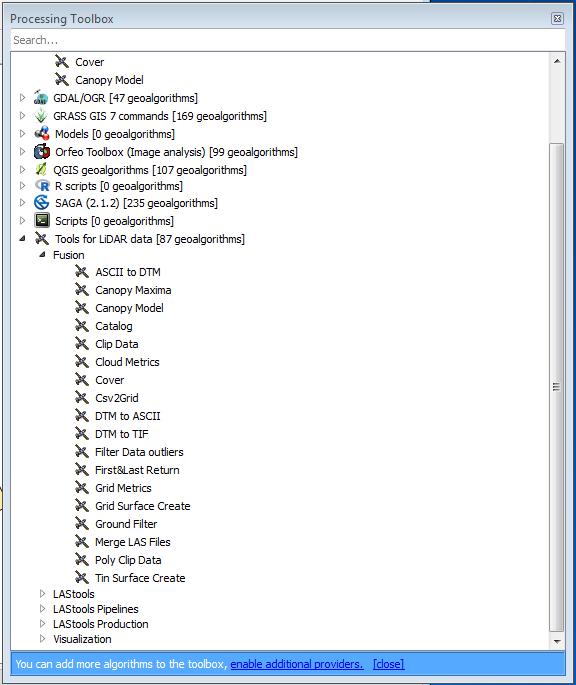The image size is (576, 685).
Task: Expand the Models group
Action: (22, 133)
